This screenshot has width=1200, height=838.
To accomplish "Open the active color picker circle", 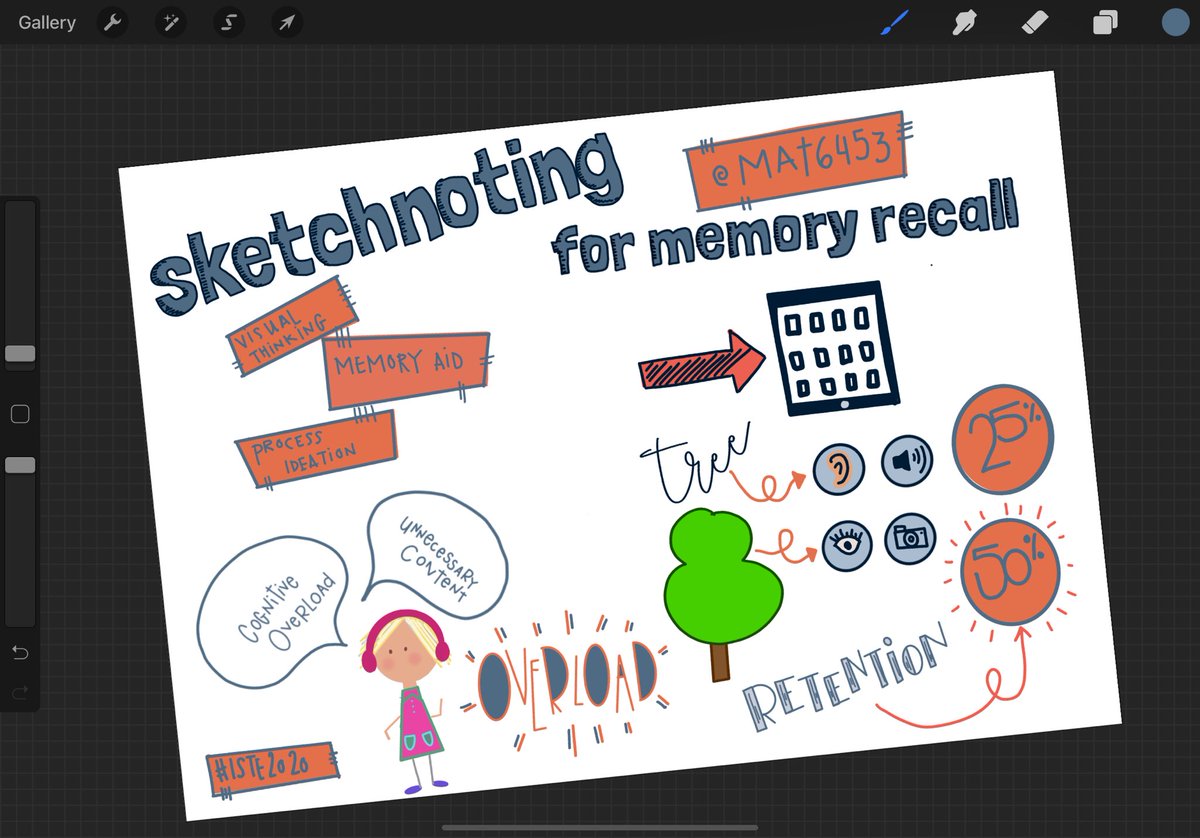I will coord(1176,22).
